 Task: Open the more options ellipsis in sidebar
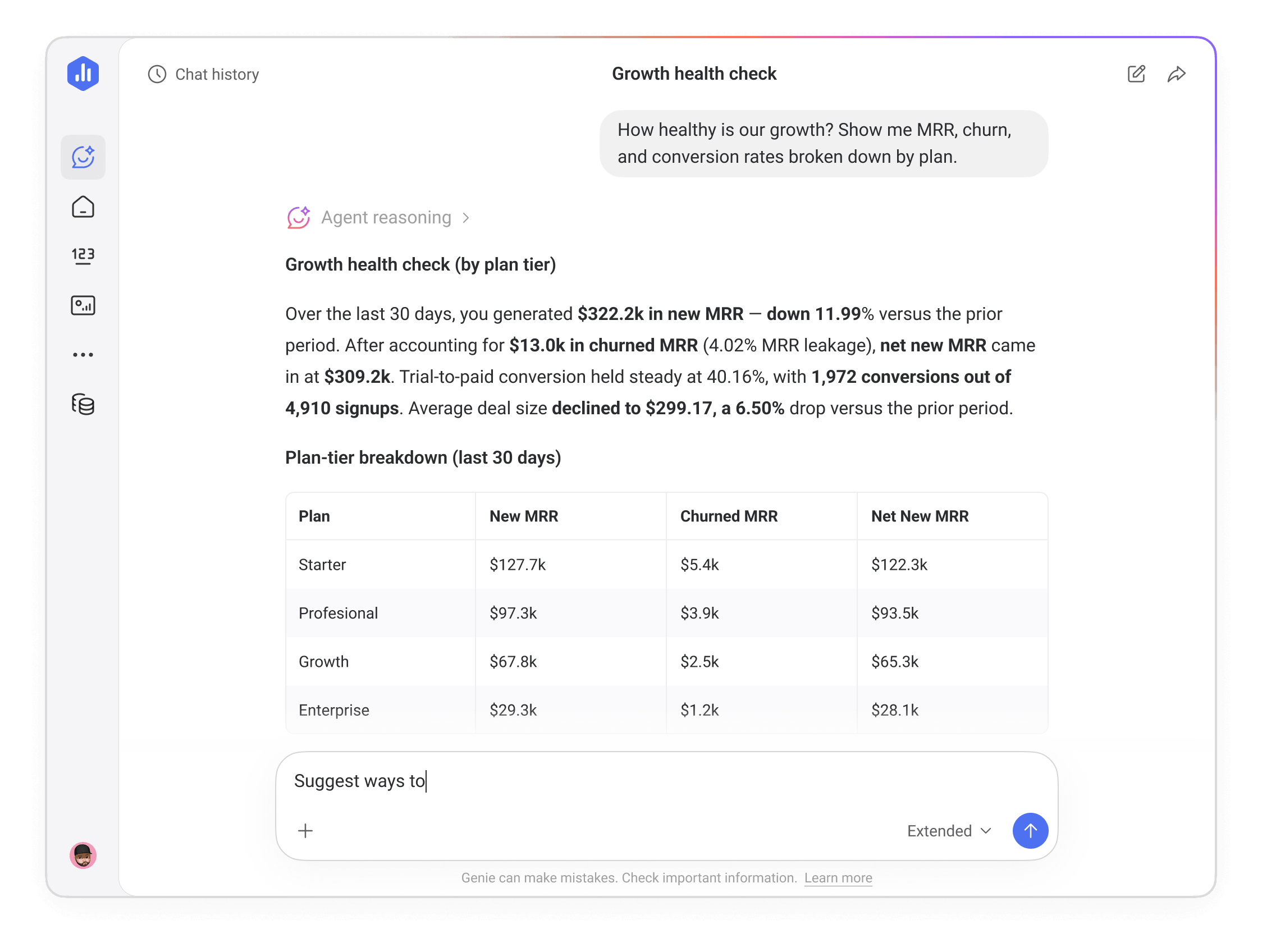[x=83, y=354]
